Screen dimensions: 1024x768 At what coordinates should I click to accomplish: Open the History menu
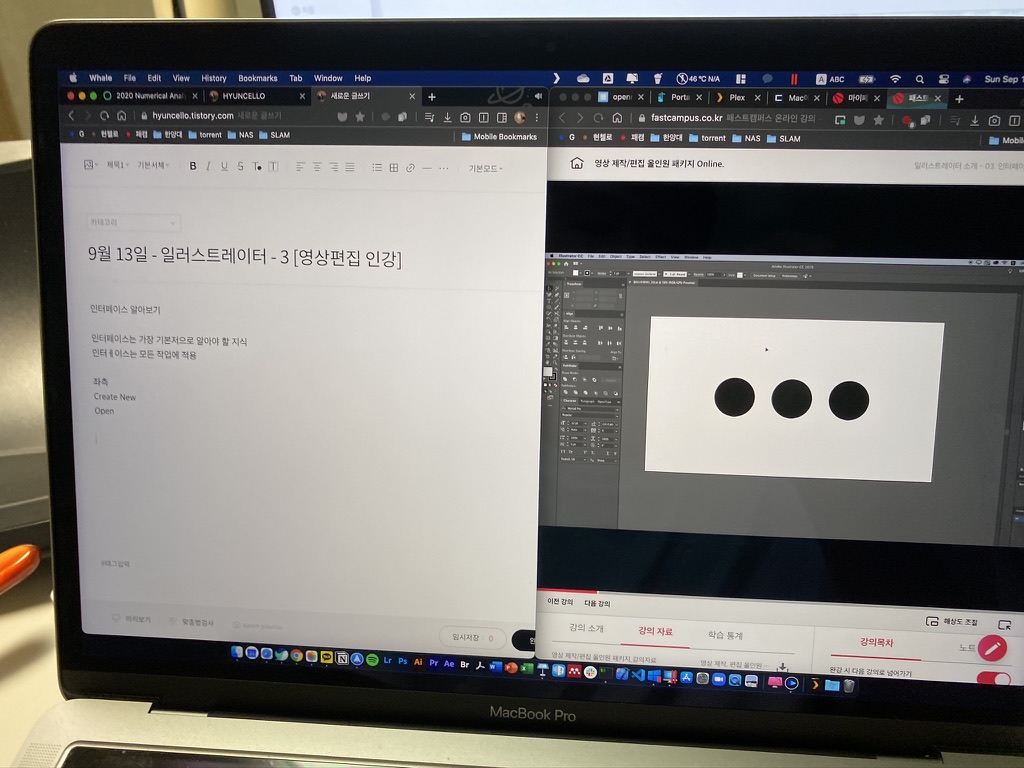click(214, 78)
